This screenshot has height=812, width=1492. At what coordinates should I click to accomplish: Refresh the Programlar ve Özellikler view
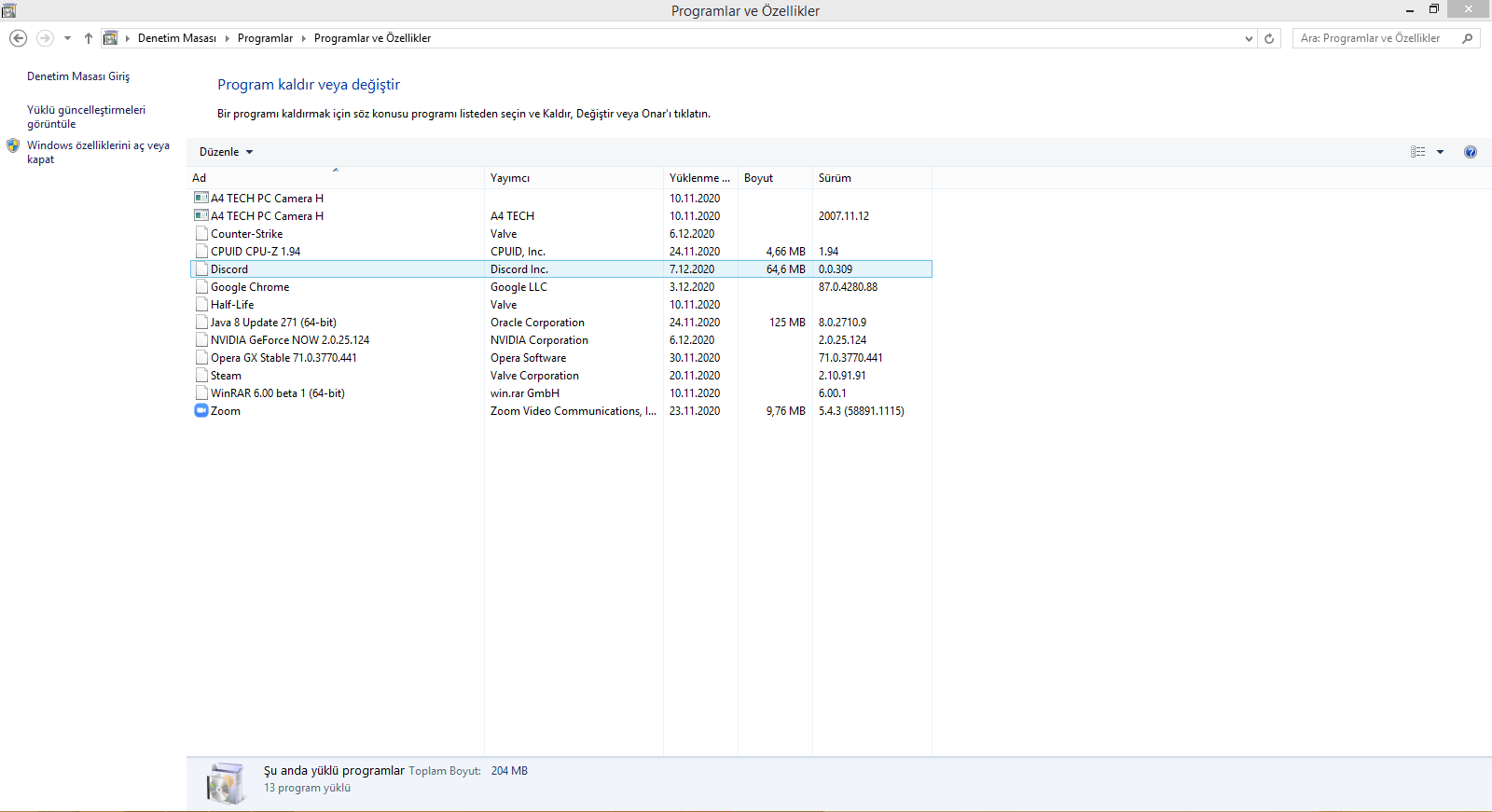pyautogui.click(x=1269, y=38)
